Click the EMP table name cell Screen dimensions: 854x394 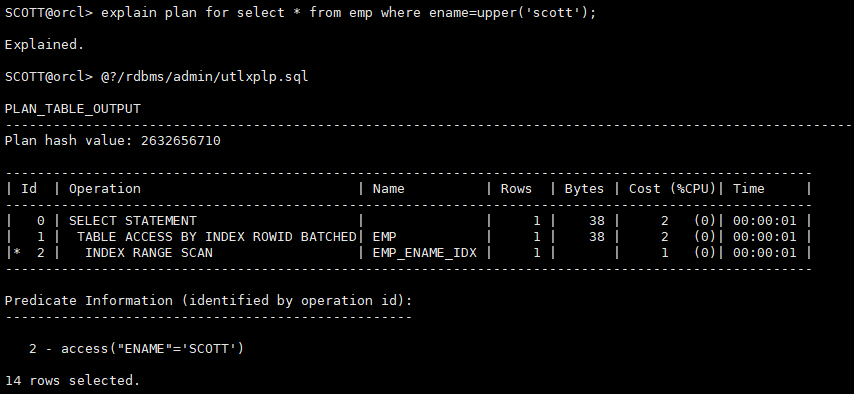point(385,237)
